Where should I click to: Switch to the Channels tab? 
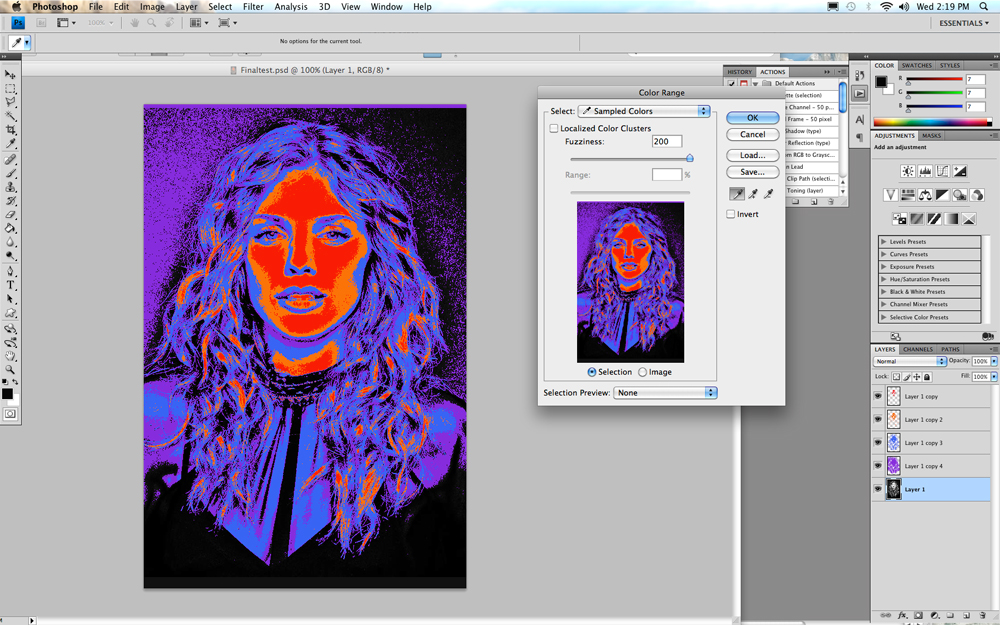(x=918, y=349)
